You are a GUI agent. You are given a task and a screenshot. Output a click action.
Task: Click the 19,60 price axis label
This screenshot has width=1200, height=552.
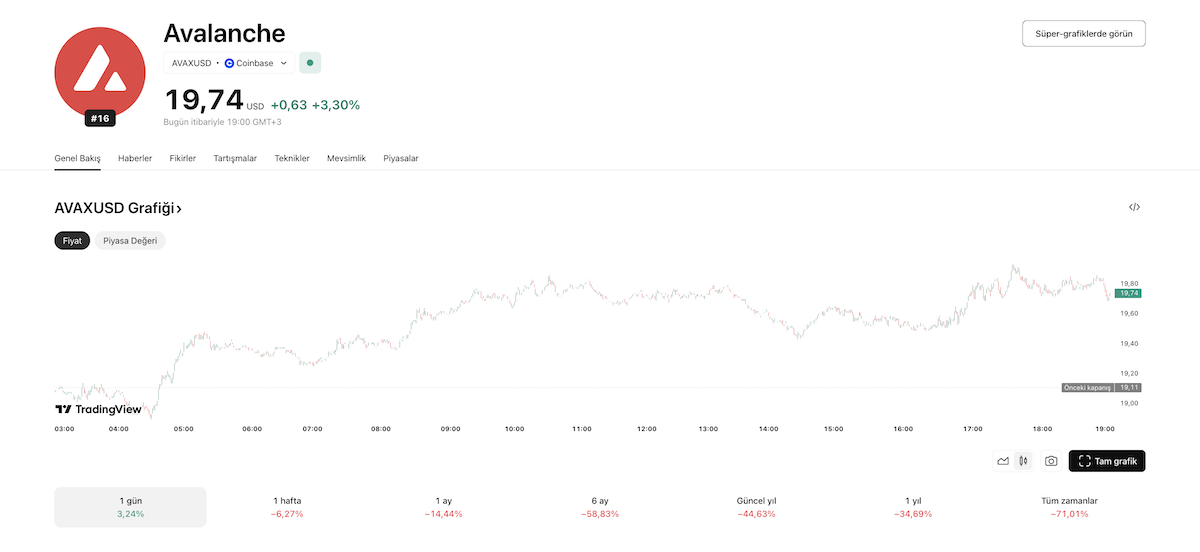tap(1130, 313)
